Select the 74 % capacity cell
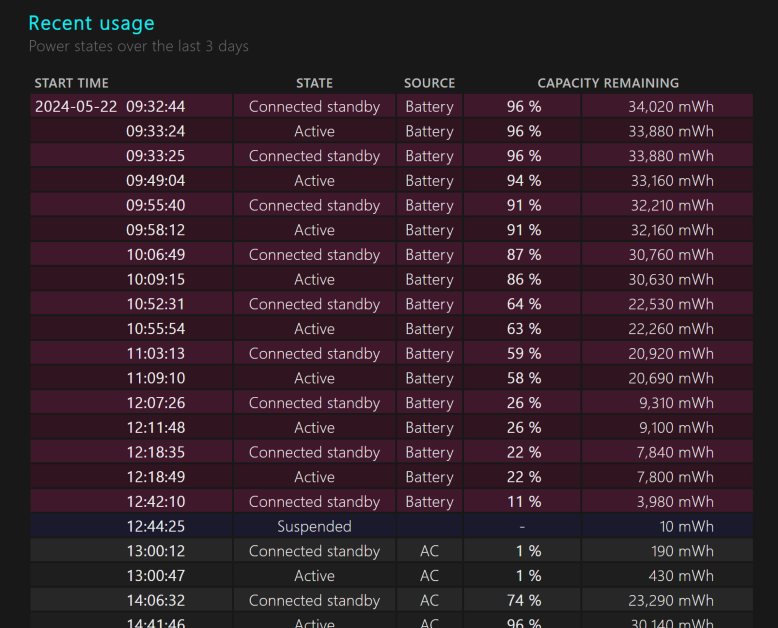 [523, 600]
